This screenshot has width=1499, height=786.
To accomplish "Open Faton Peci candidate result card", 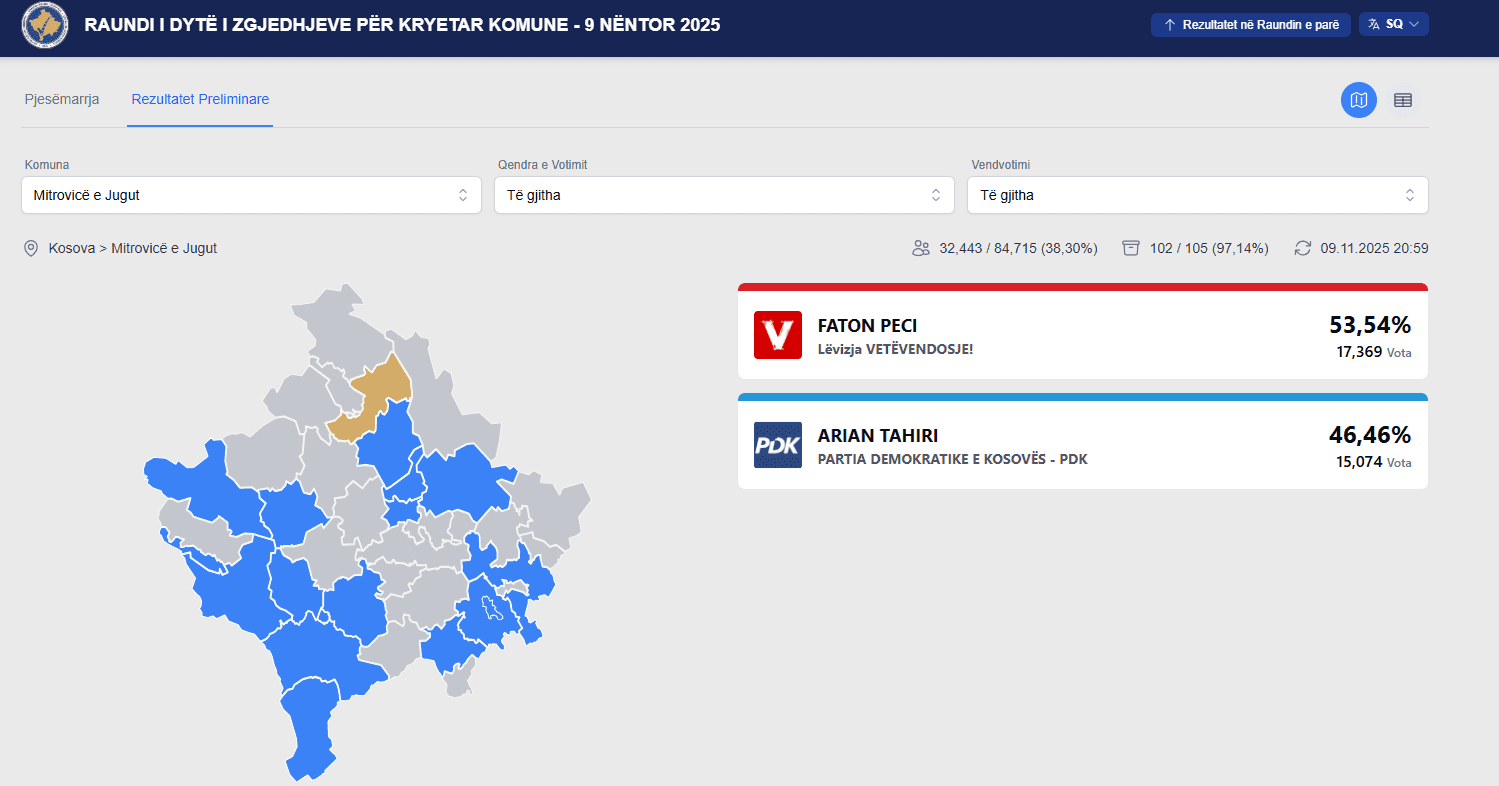I will click(x=1082, y=335).
